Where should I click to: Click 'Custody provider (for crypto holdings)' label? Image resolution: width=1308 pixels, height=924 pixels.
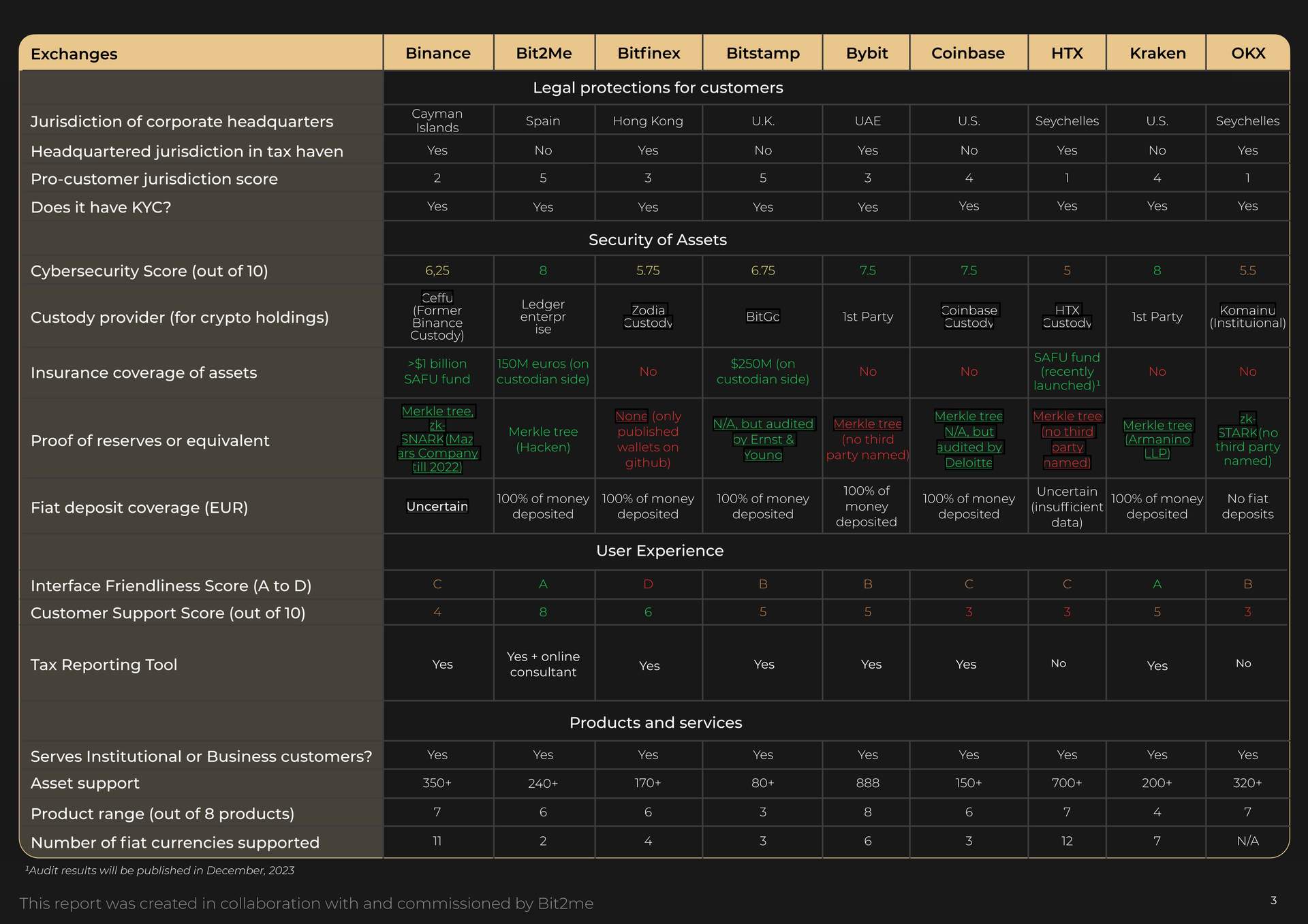pyautogui.click(x=180, y=317)
